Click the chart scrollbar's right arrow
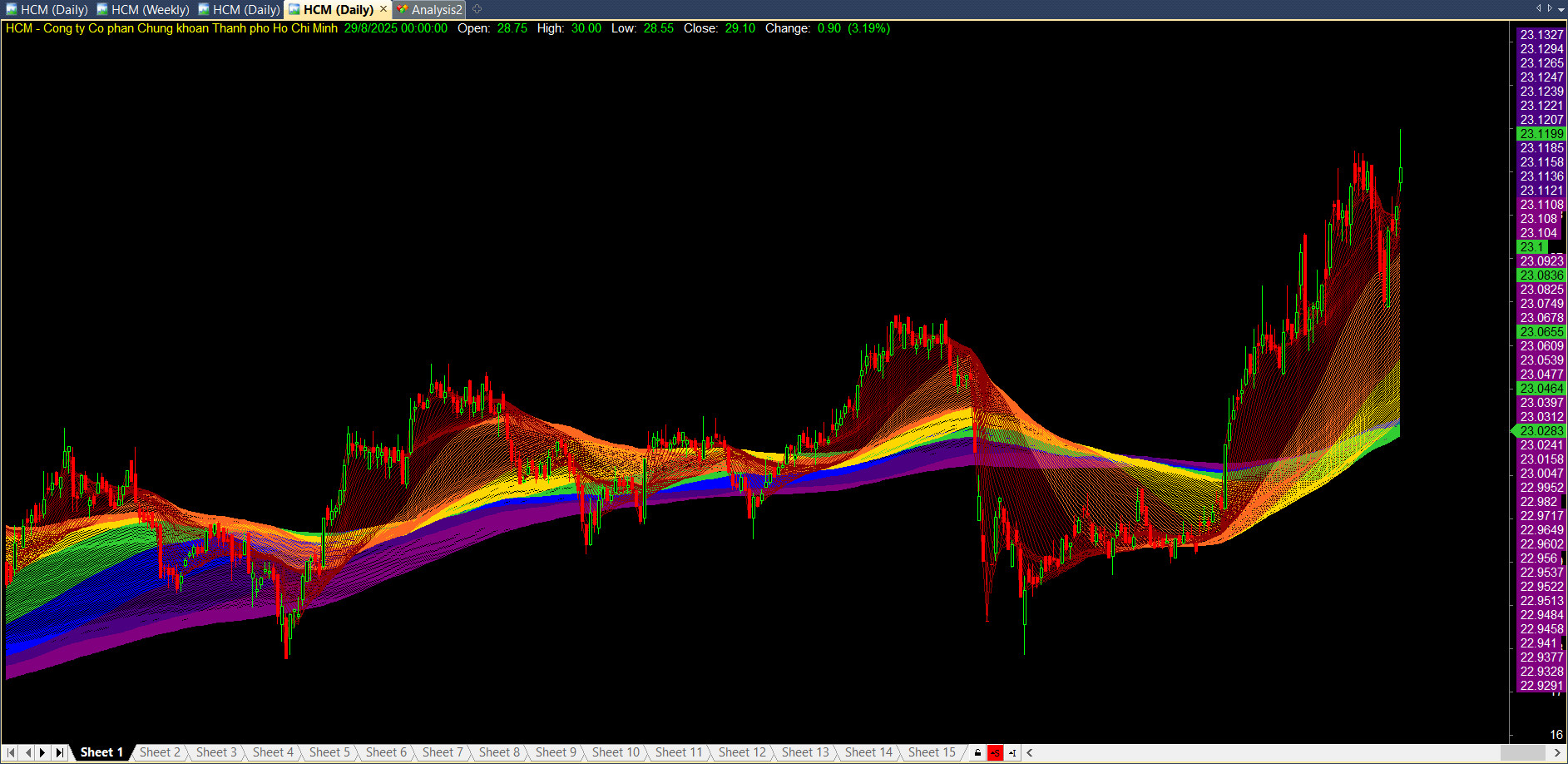This screenshot has height=764, width=1568. tap(1558, 752)
